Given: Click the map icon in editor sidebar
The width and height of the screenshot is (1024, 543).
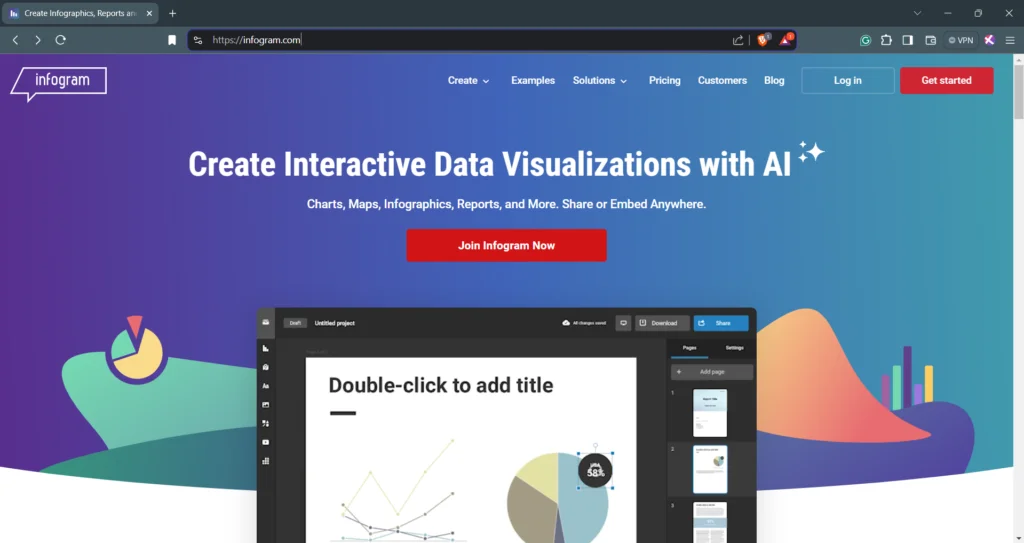Looking at the screenshot, I should tap(266, 367).
